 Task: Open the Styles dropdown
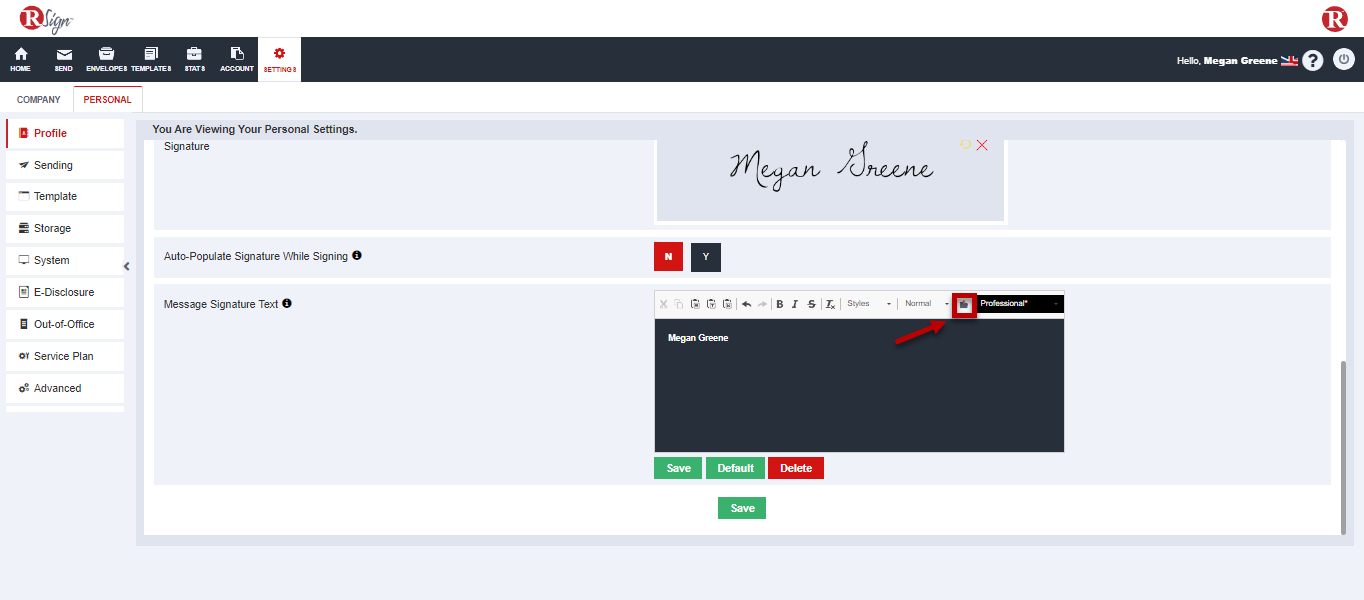coord(868,304)
